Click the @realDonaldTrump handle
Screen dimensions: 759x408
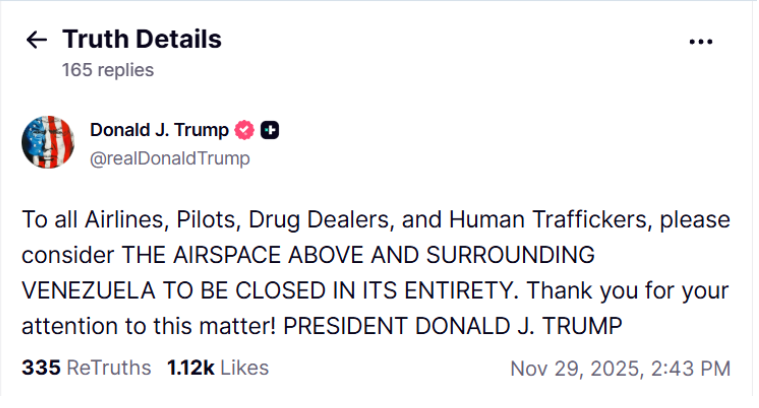click(170, 158)
